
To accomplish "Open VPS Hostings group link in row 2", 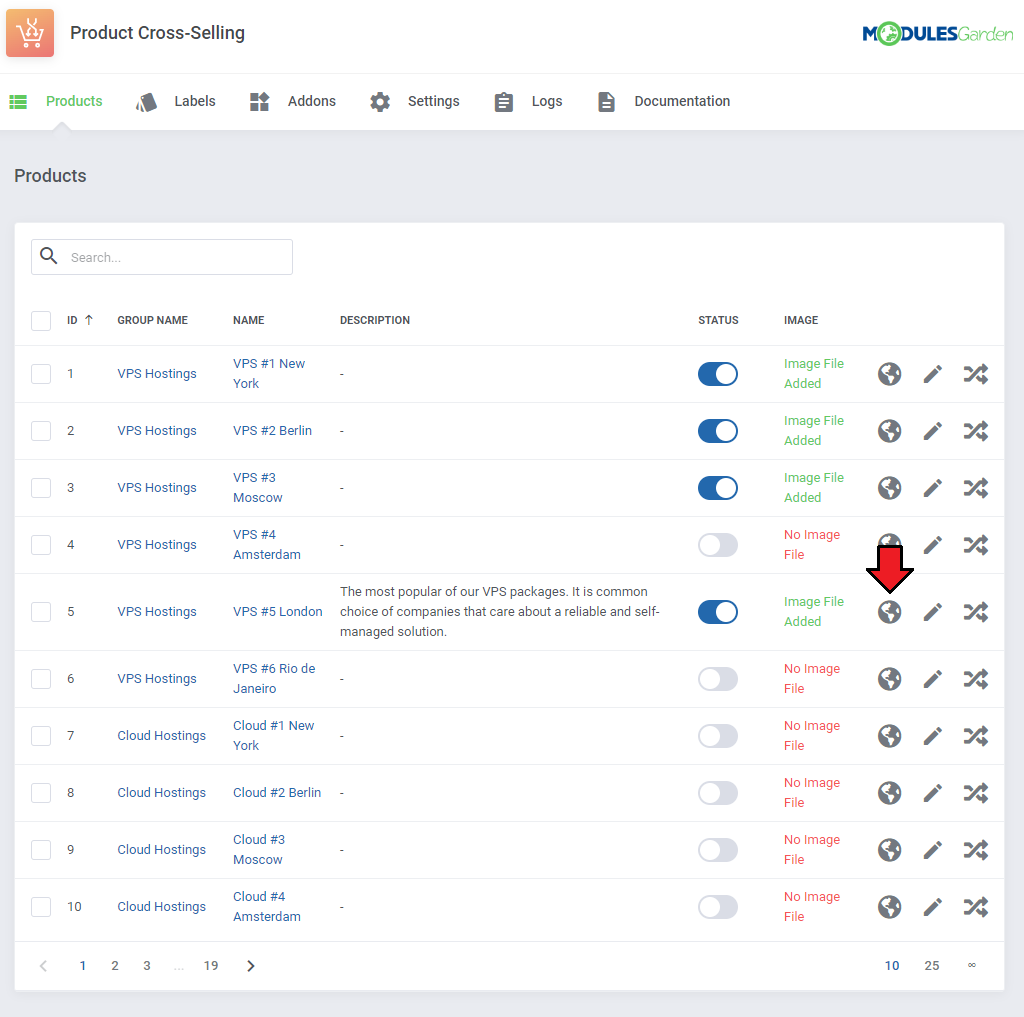I will [157, 430].
